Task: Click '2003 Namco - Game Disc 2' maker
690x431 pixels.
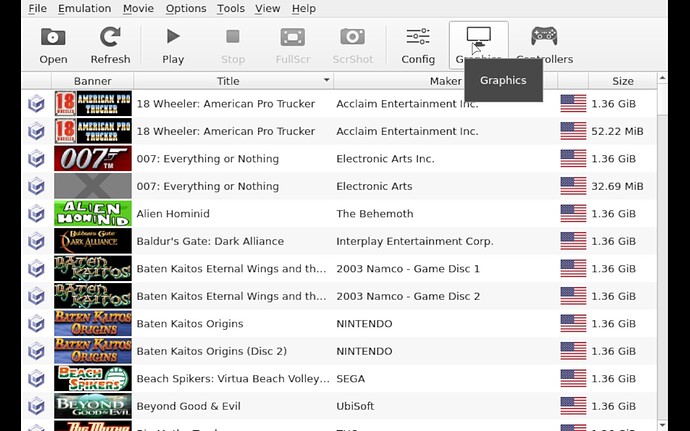Action: click(408, 296)
